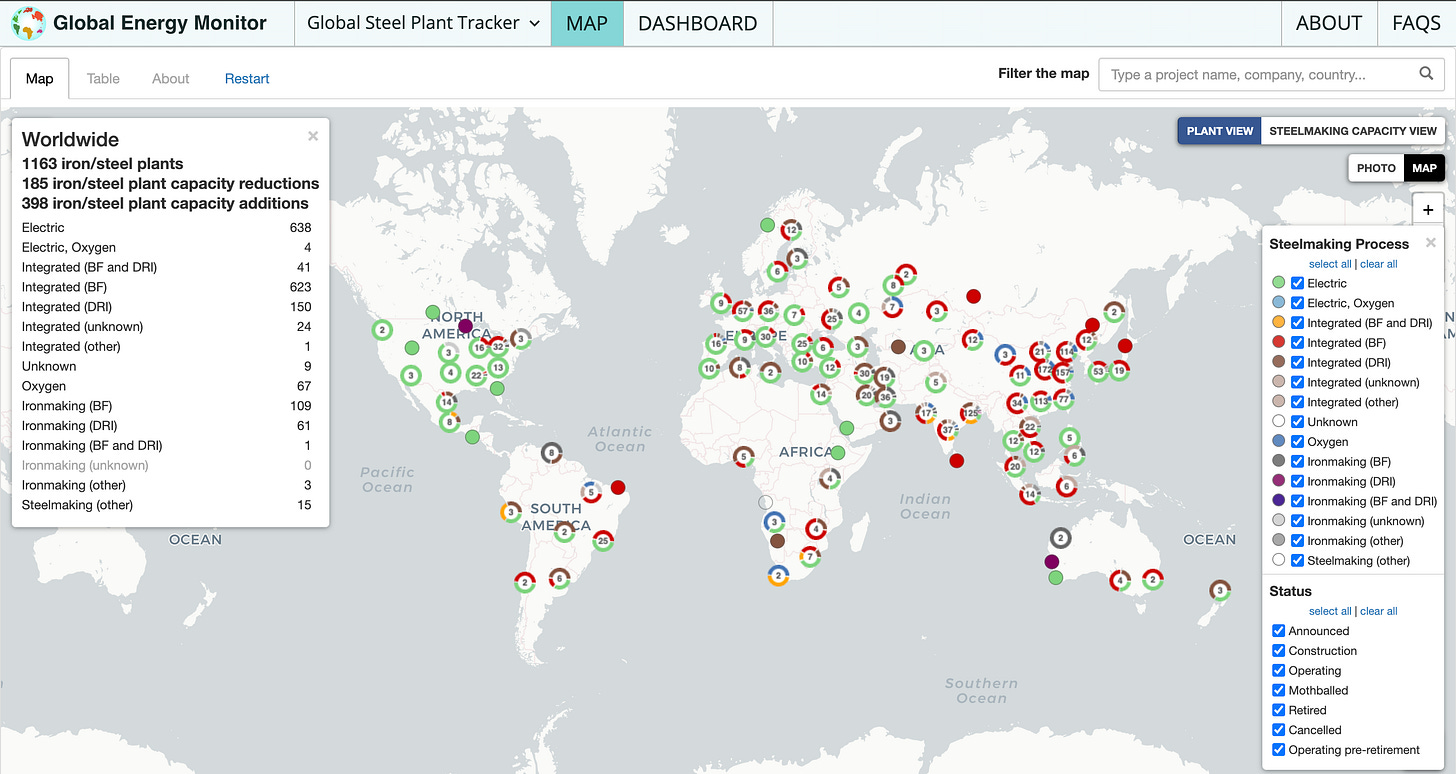Open the 53-plant cluster marker in Japan

[x=1098, y=371]
